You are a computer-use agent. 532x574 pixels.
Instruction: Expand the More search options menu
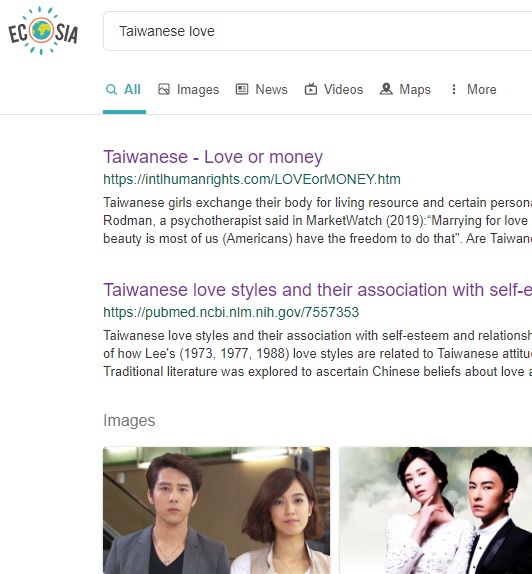click(x=473, y=89)
